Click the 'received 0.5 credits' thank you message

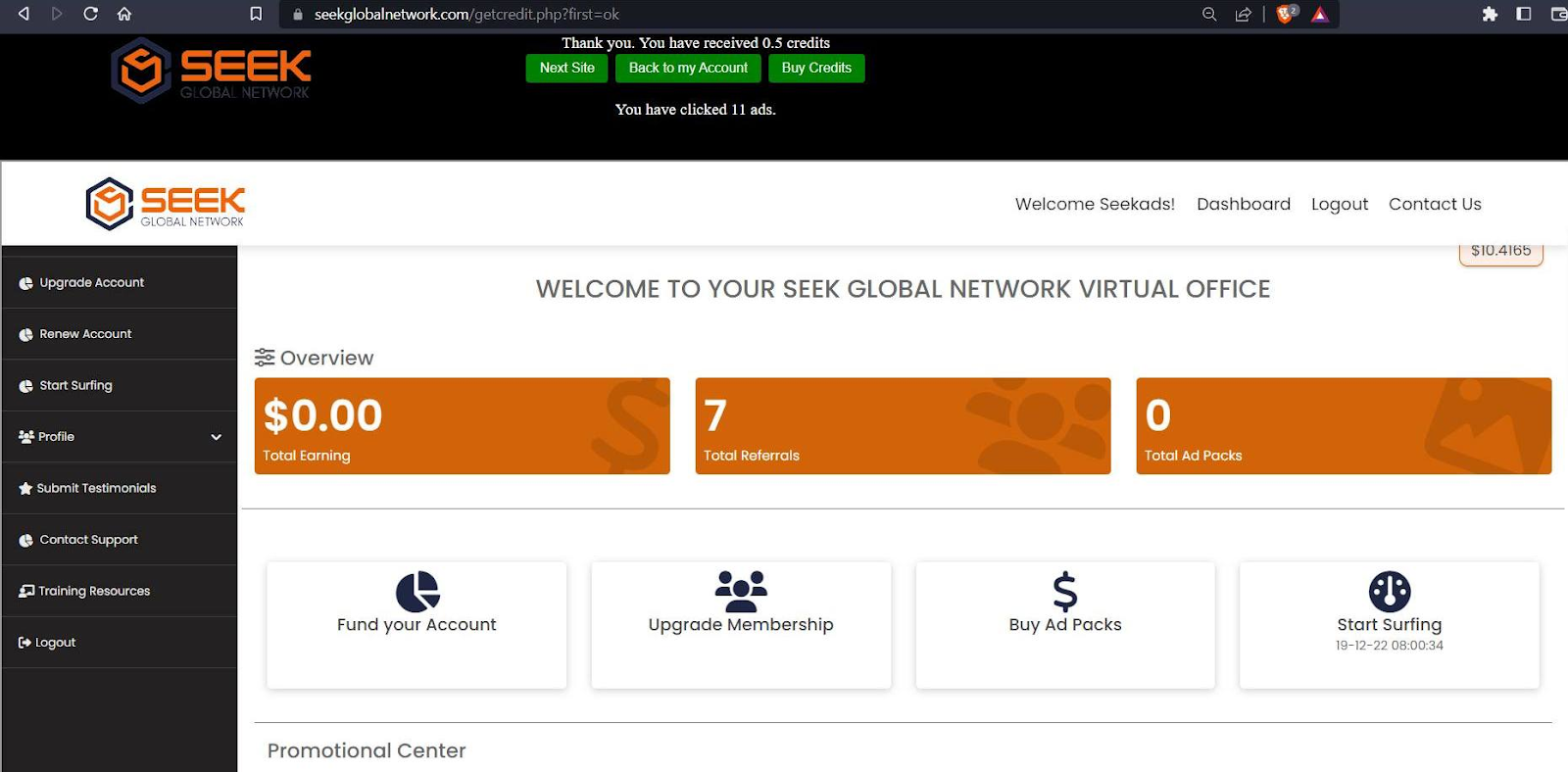696,43
